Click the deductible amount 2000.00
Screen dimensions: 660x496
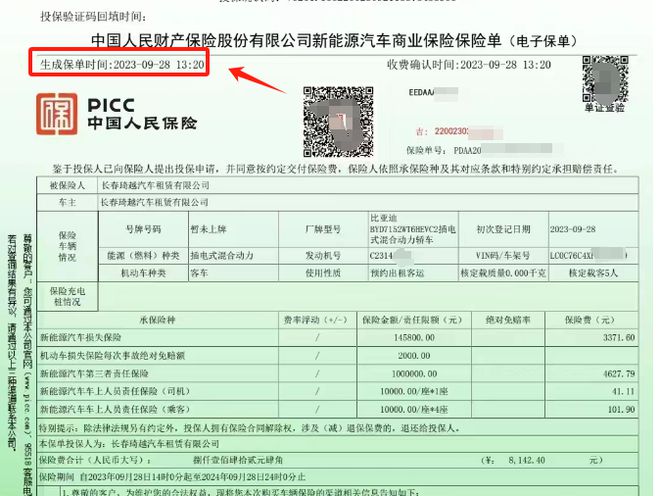coord(414,356)
